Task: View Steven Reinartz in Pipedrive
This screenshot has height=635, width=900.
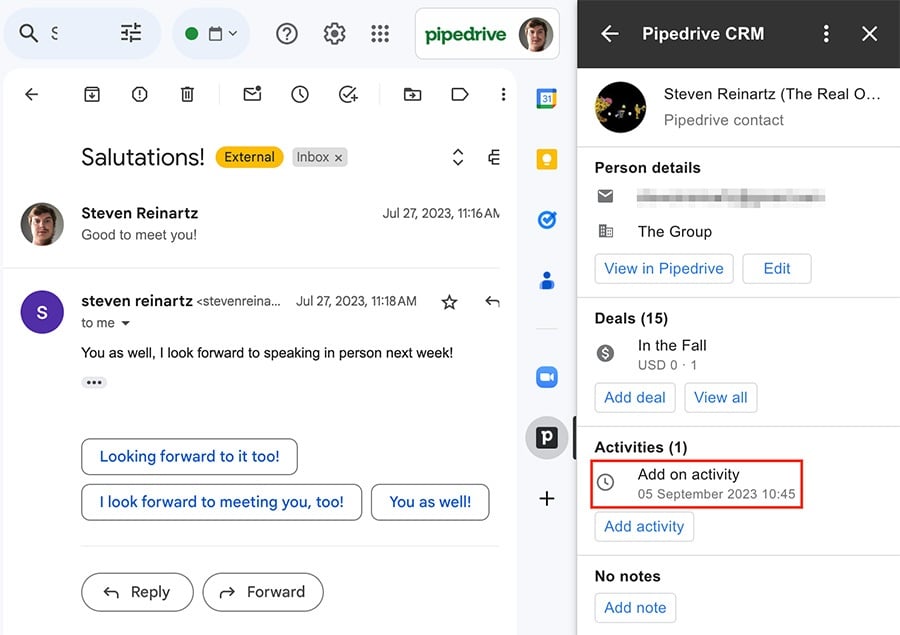Action: click(664, 268)
